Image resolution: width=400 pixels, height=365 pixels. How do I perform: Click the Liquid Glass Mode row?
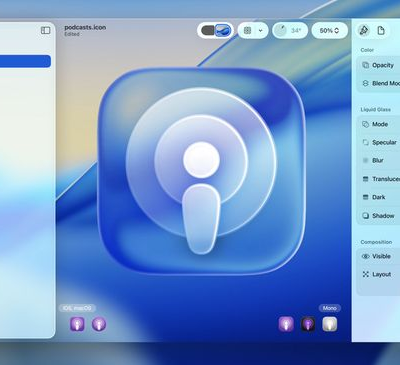tap(379, 124)
